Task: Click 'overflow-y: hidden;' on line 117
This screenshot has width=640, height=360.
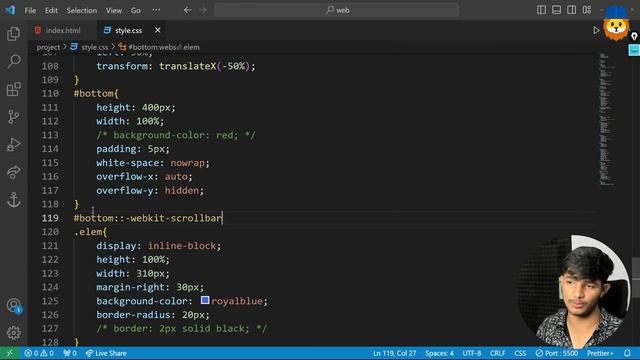Action: click(x=150, y=190)
